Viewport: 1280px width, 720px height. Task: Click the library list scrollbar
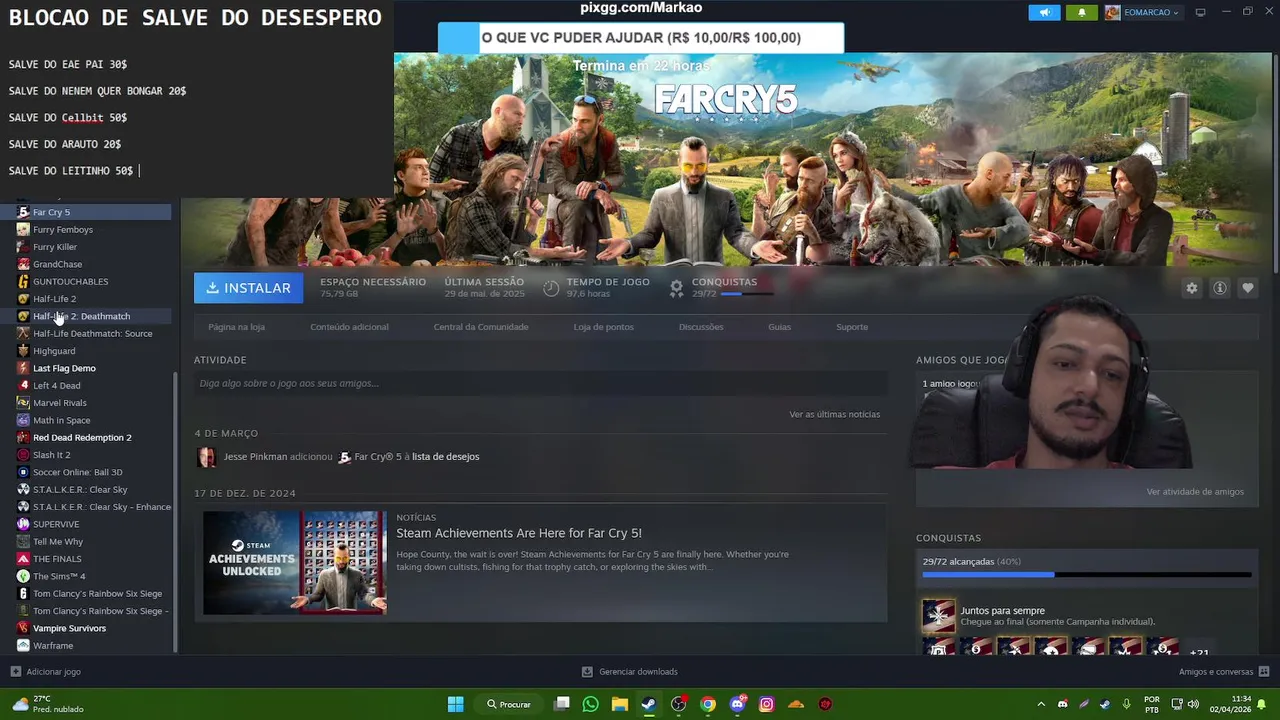[x=175, y=513]
